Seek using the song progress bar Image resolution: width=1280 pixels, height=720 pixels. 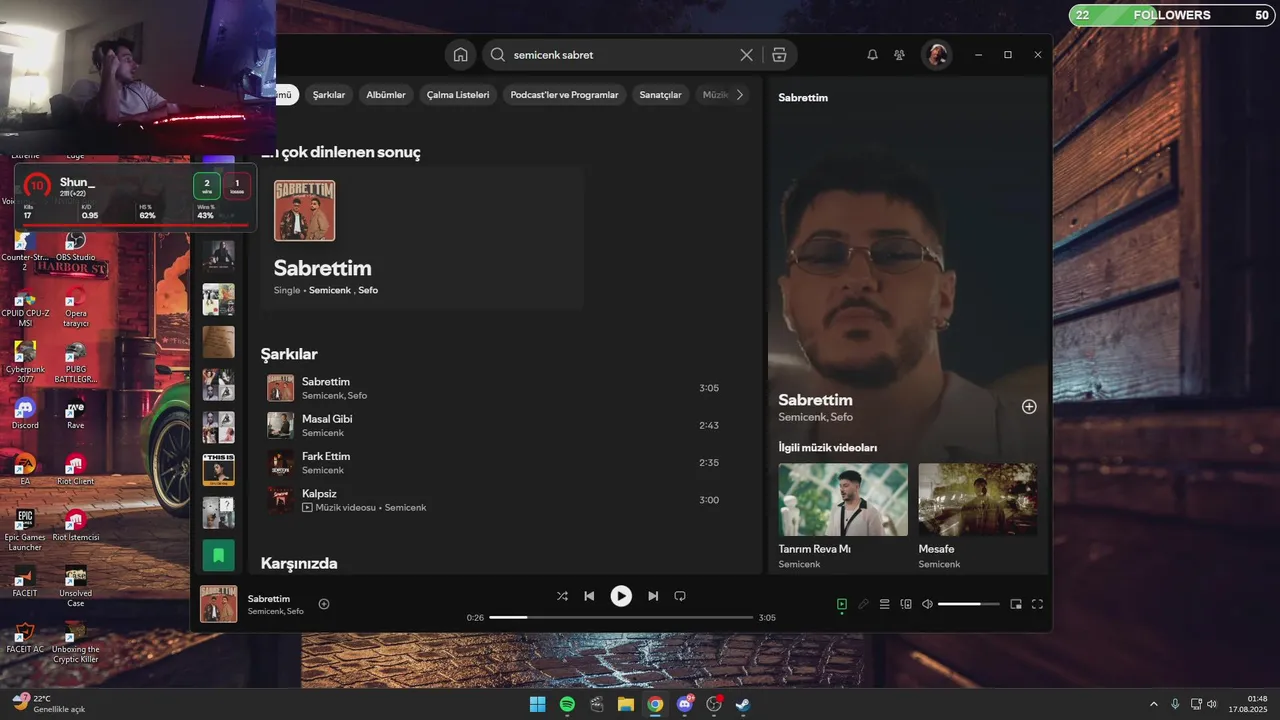(x=621, y=618)
